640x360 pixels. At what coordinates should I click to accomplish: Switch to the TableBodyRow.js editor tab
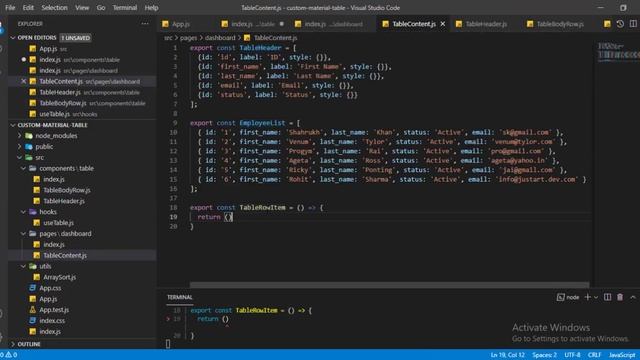[560, 24]
